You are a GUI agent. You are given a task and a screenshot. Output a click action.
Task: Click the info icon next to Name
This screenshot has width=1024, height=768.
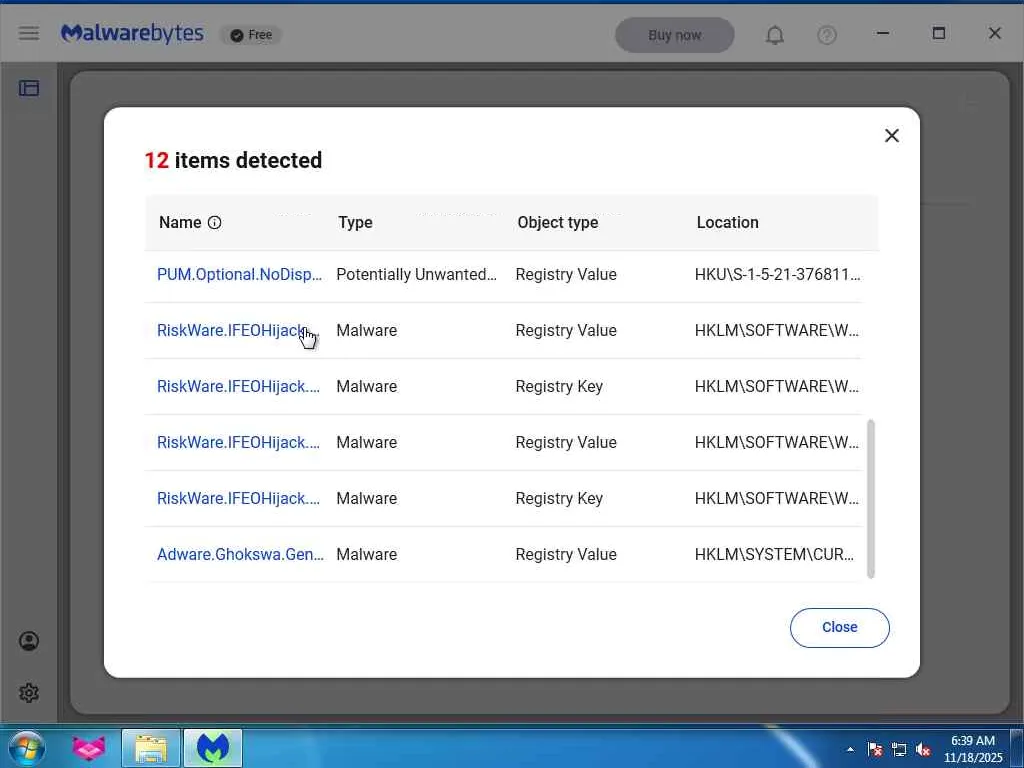214,223
